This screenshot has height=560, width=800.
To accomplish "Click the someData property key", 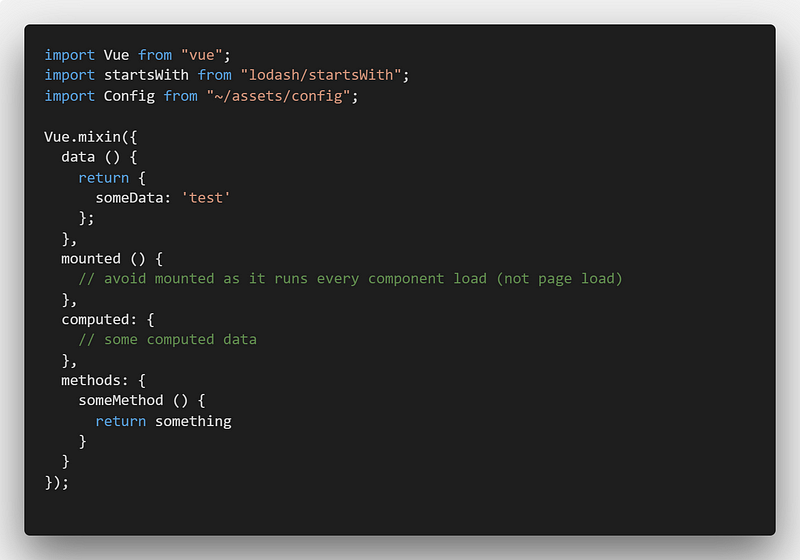I will click(x=129, y=198).
